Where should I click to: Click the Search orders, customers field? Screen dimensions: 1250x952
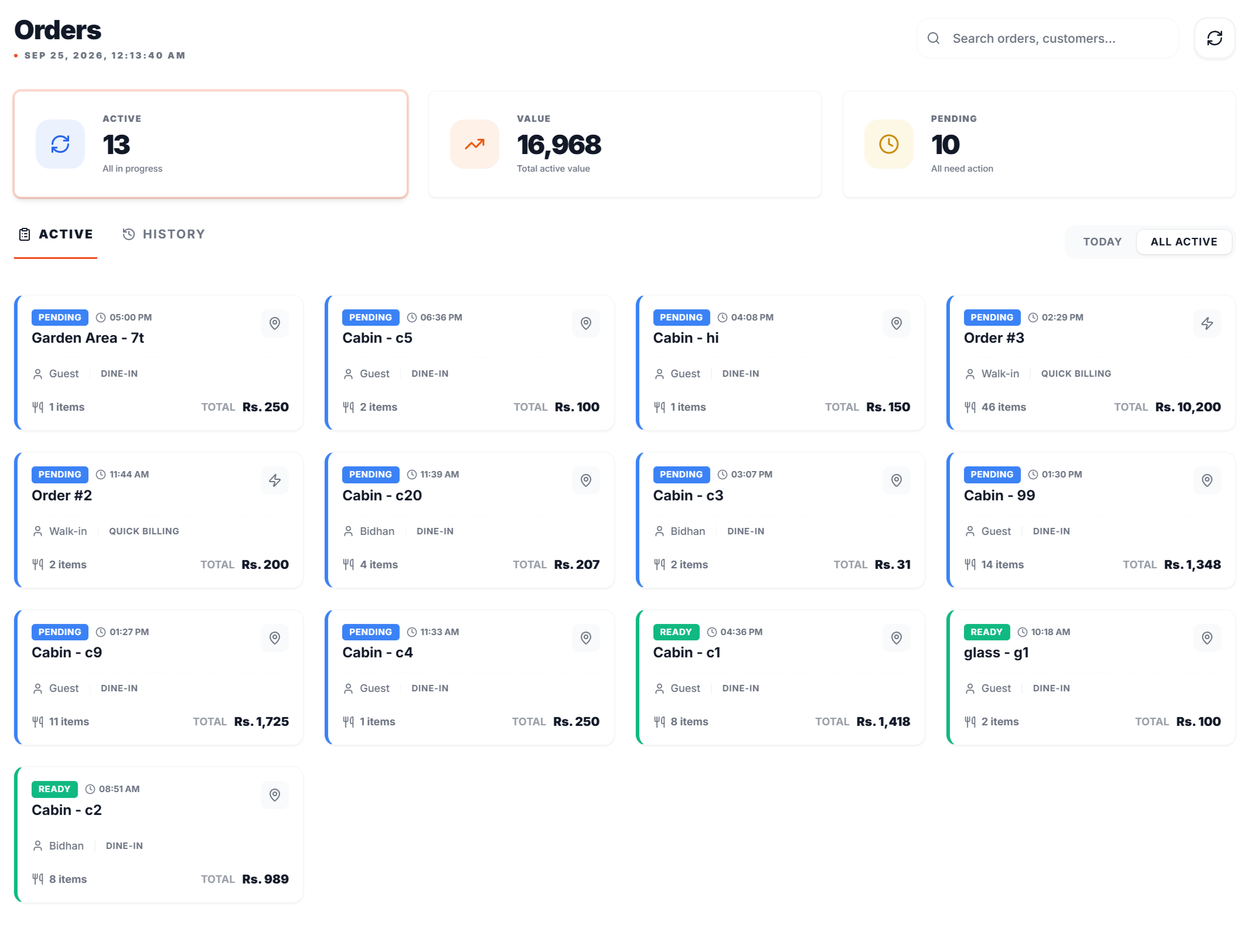(x=1047, y=39)
